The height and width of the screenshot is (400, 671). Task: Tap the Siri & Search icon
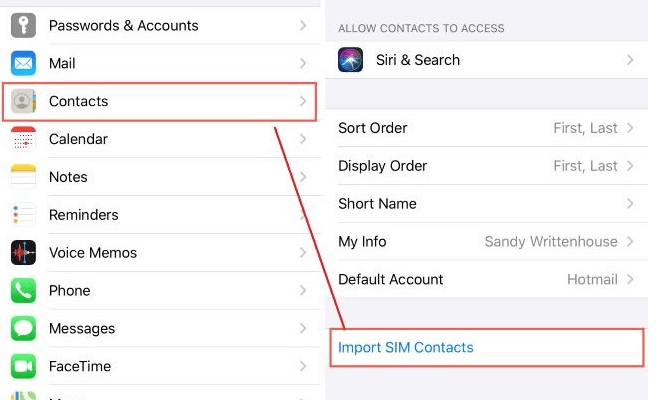tap(351, 60)
